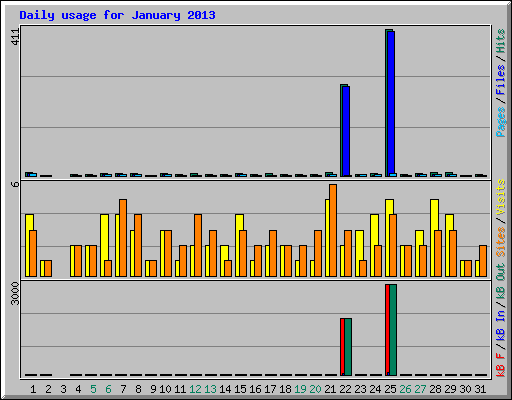Click day label 18 on the x-axis
Viewport: 512px width, 400px height.
click(285, 389)
